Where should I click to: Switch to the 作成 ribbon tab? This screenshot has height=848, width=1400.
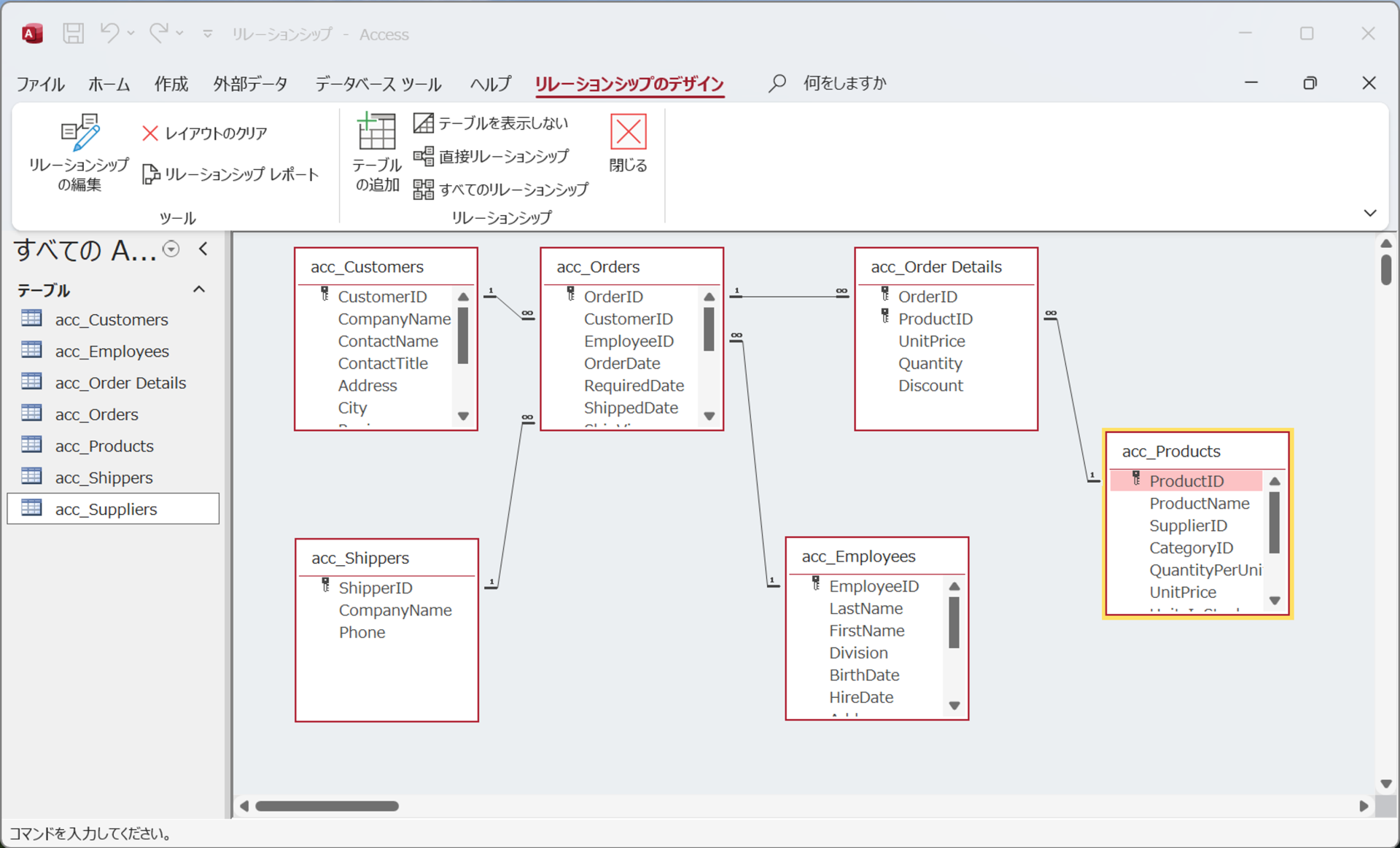coord(171,84)
